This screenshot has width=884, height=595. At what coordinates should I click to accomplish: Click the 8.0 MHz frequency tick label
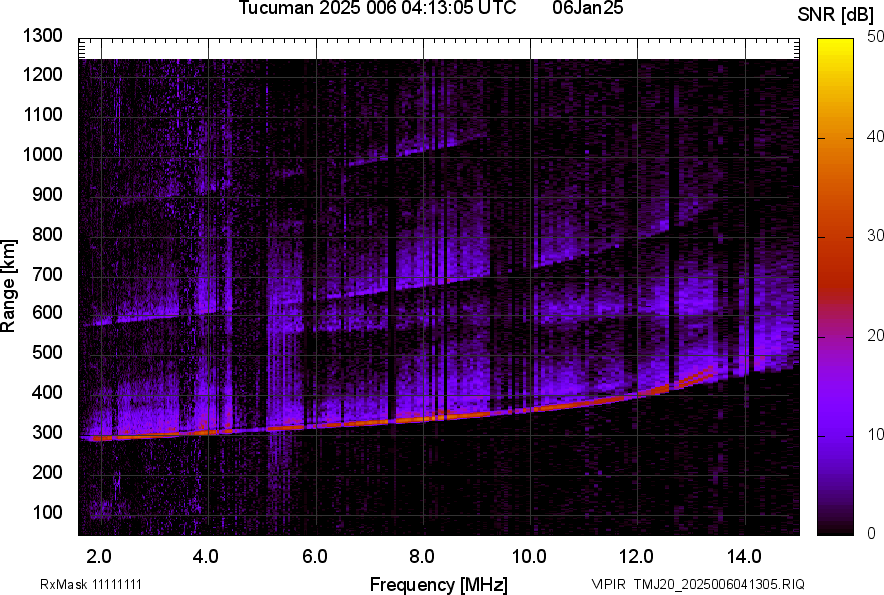[x=422, y=555]
